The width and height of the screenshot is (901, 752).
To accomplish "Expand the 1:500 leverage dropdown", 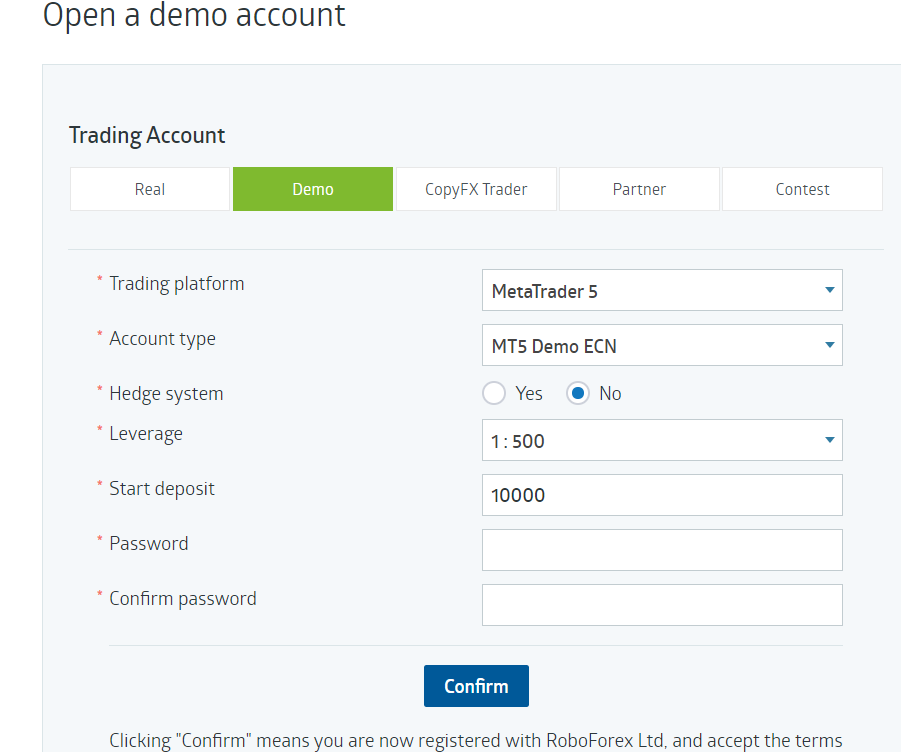I will pyautogui.click(x=662, y=440).
